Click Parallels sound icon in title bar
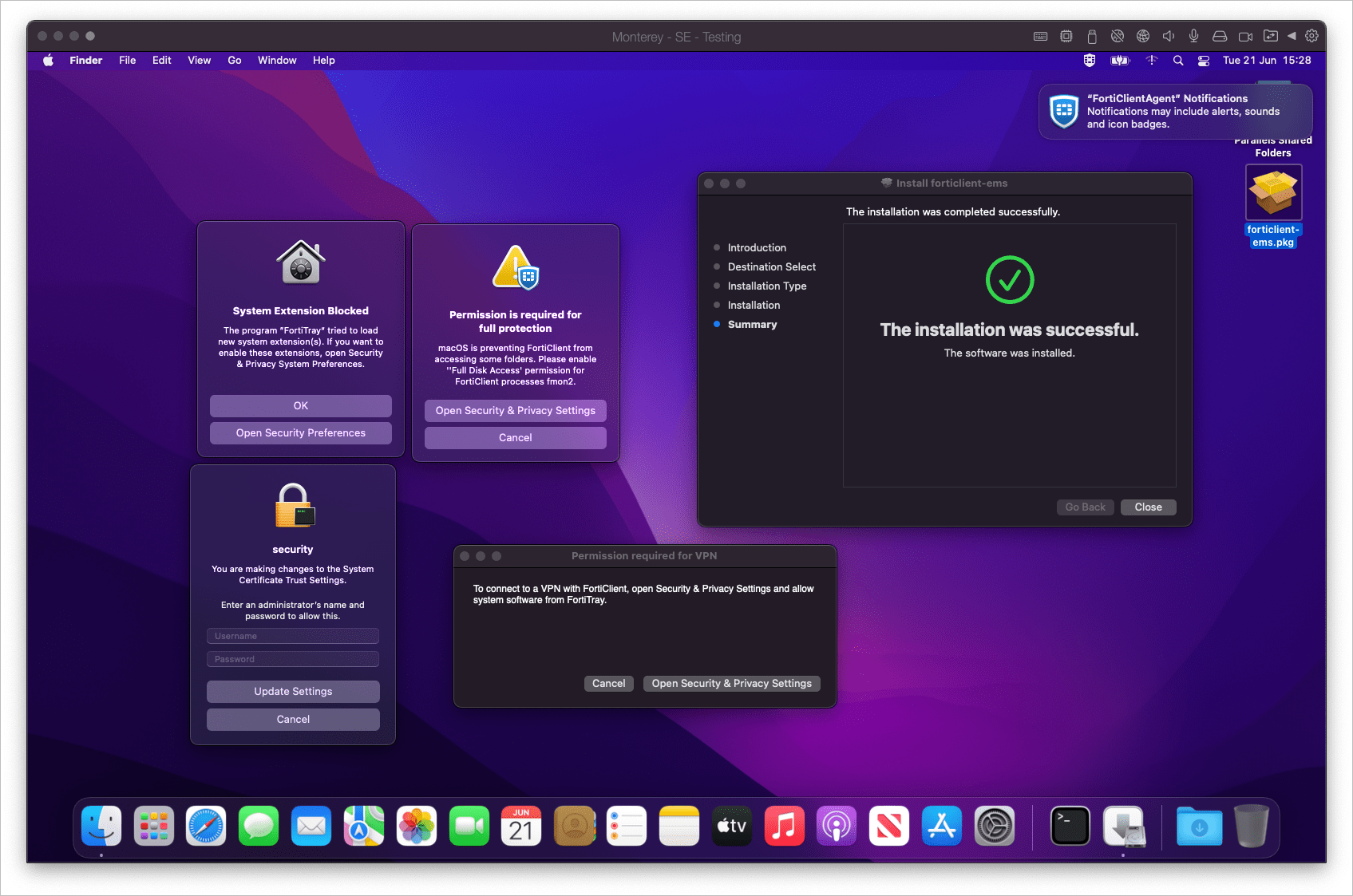 tap(1169, 36)
